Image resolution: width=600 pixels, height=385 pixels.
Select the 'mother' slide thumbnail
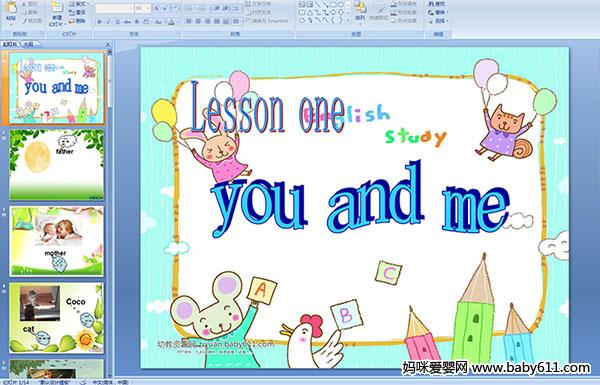(x=57, y=241)
